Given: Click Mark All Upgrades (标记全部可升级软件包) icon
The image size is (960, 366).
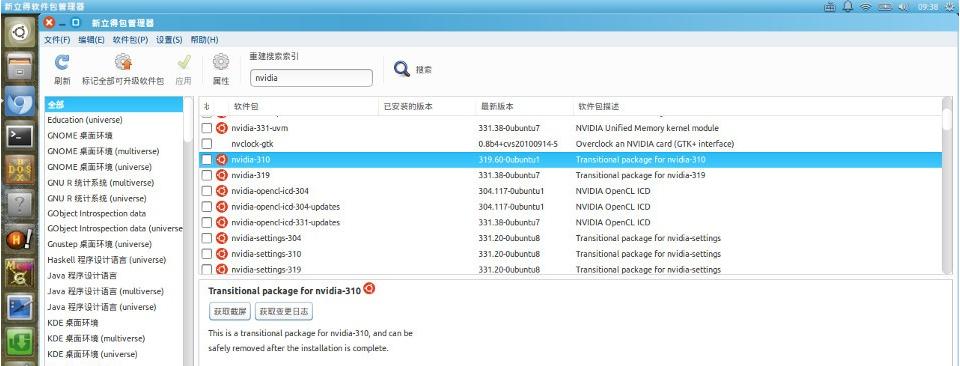Looking at the screenshot, I should [x=123, y=62].
